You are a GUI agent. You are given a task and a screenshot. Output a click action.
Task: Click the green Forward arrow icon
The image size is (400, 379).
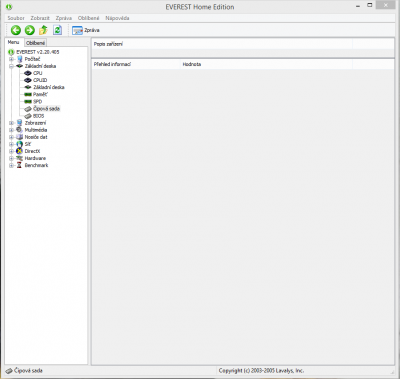click(x=30, y=30)
